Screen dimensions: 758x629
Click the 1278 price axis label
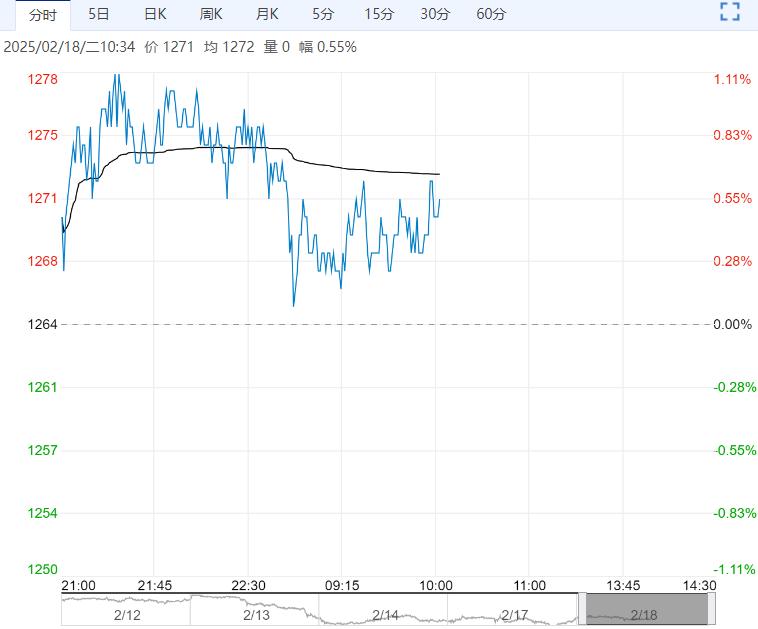(43, 79)
